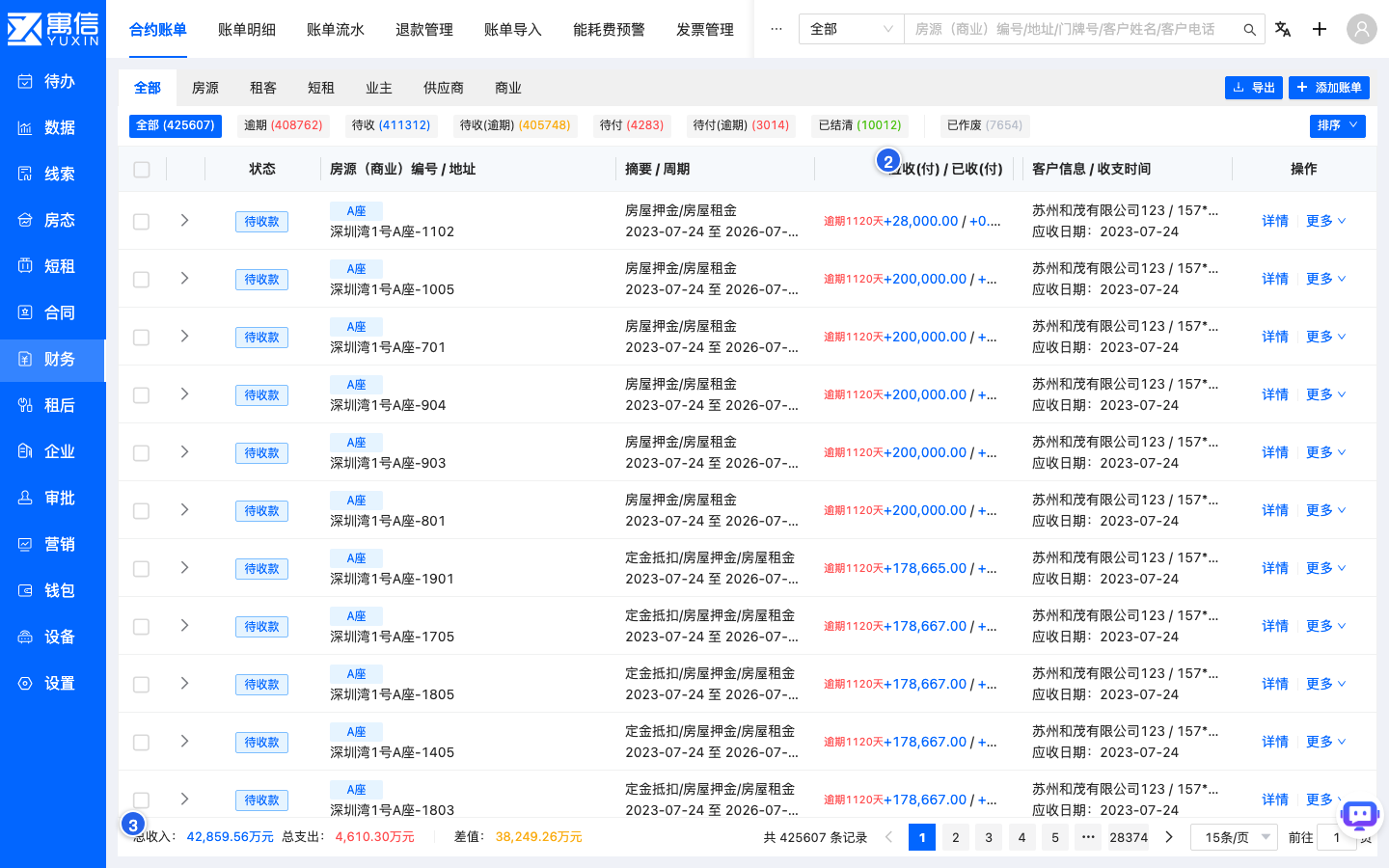The image size is (1389, 868).
Task: Toggle the select-all header checkbox
Action: coord(142,170)
